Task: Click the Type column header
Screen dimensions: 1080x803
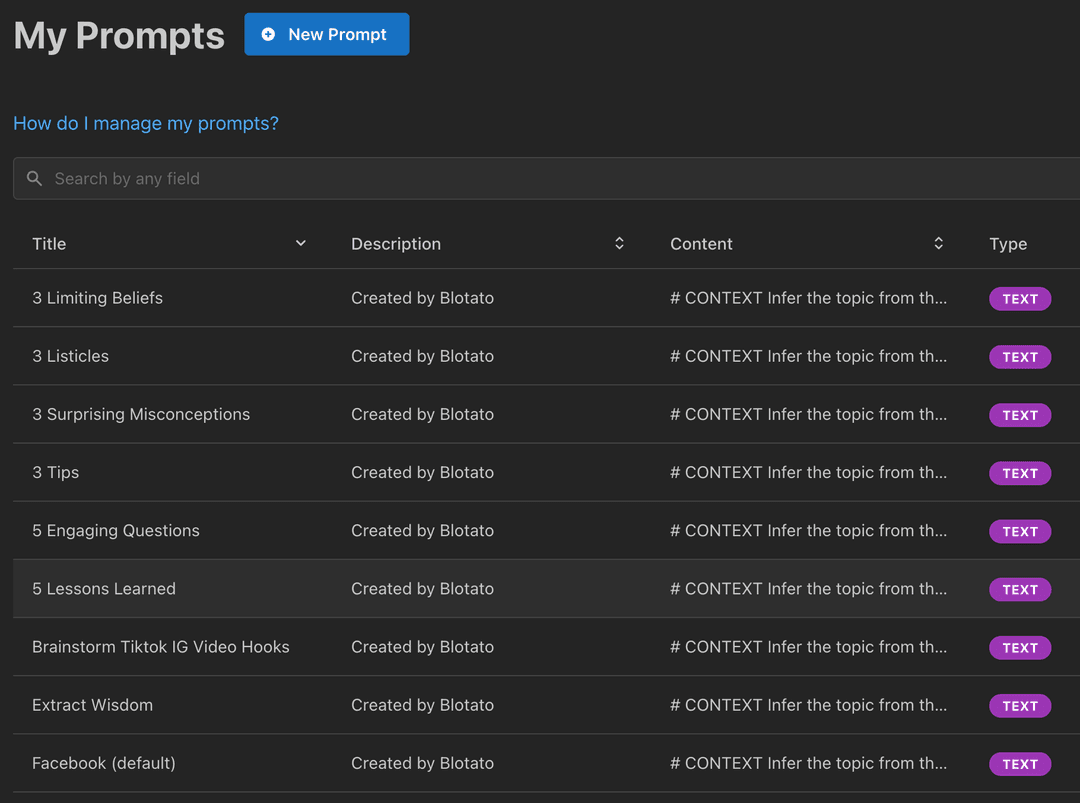Action: click(x=1007, y=244)
